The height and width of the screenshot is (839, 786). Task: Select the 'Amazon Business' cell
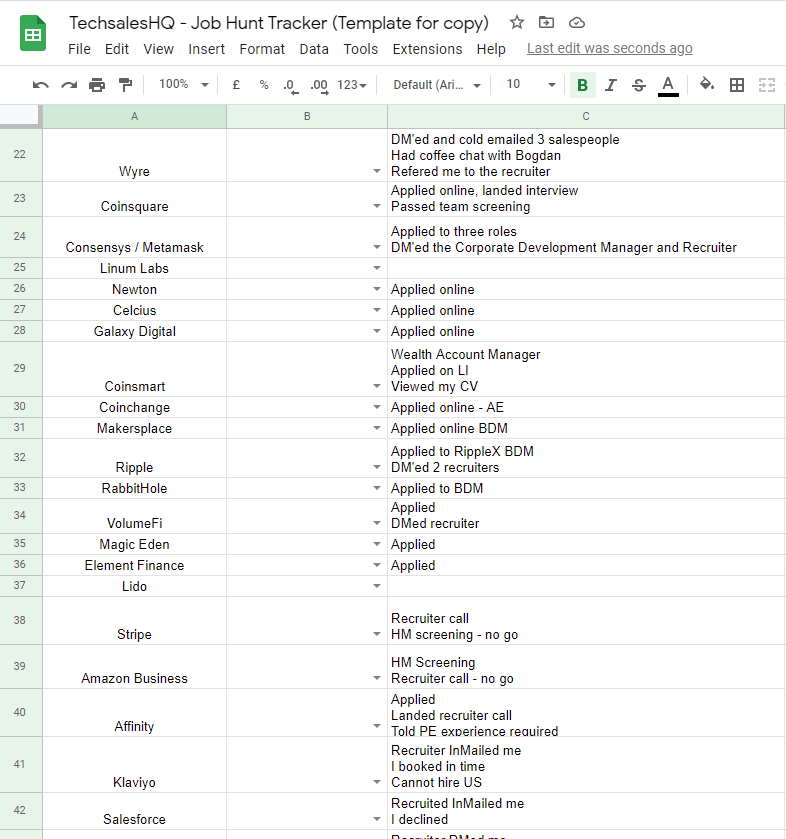click(134, 667)
